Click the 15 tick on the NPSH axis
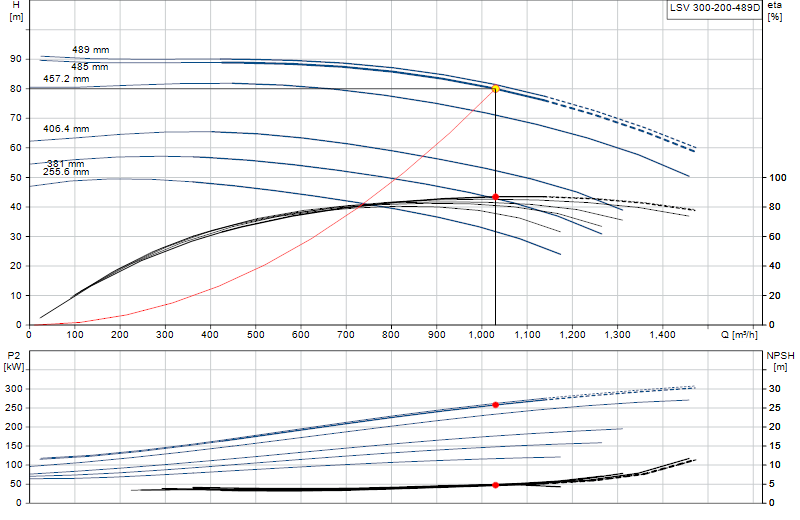This screenshot has width=800, height=520. 774,445
